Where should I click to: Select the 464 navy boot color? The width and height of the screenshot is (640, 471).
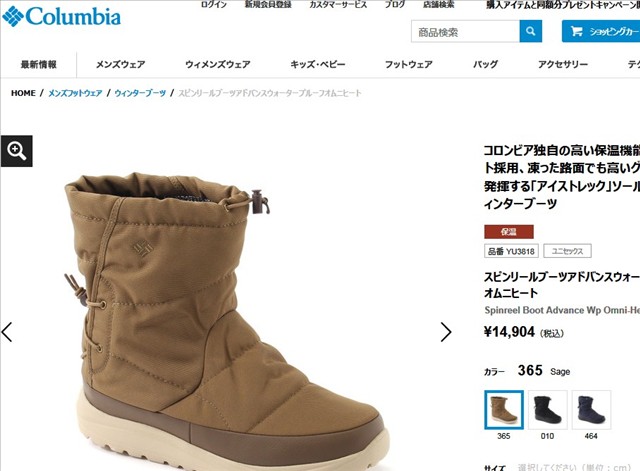point(591,410)
